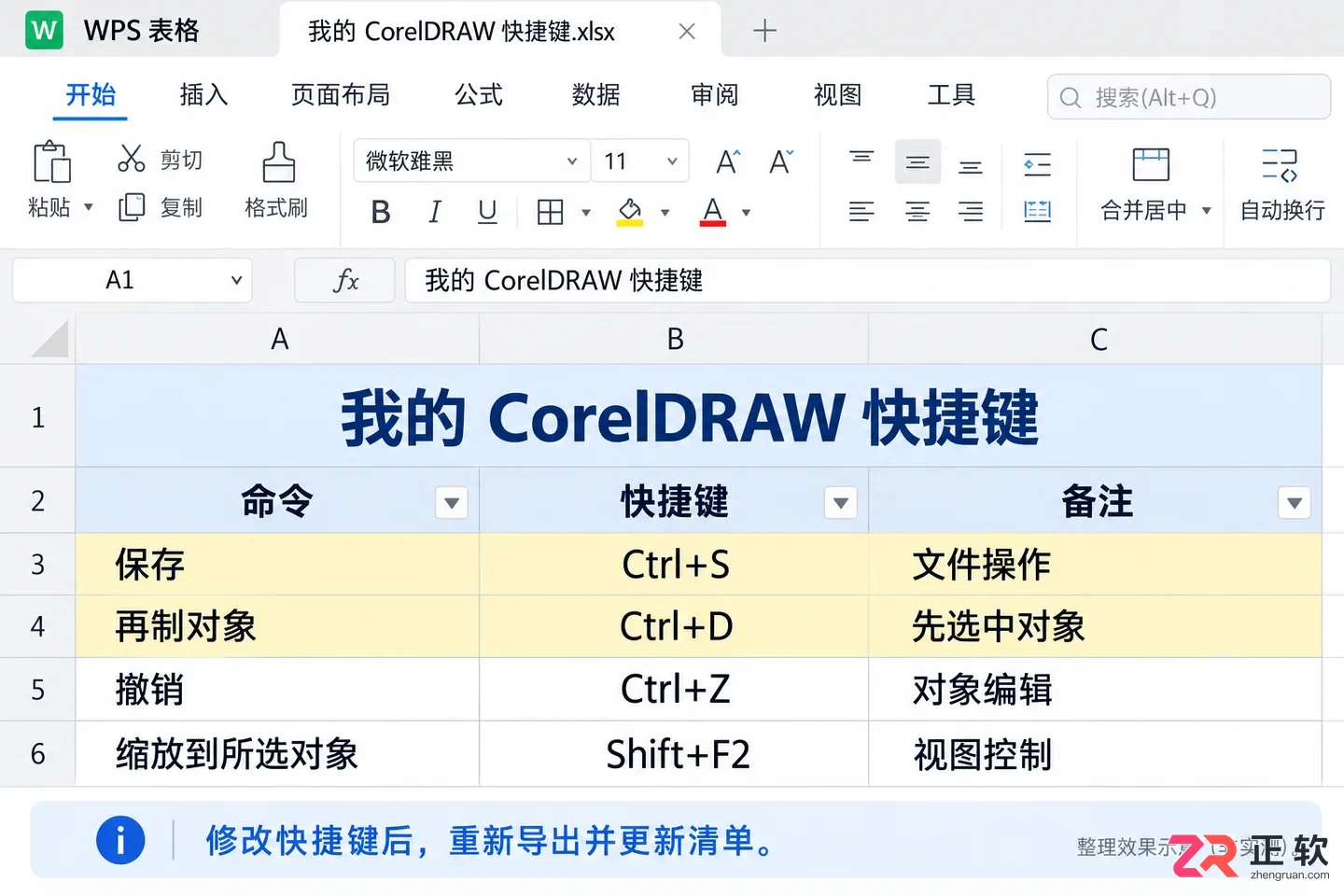Open the borders dropdown arrow

tap(586, 213)
